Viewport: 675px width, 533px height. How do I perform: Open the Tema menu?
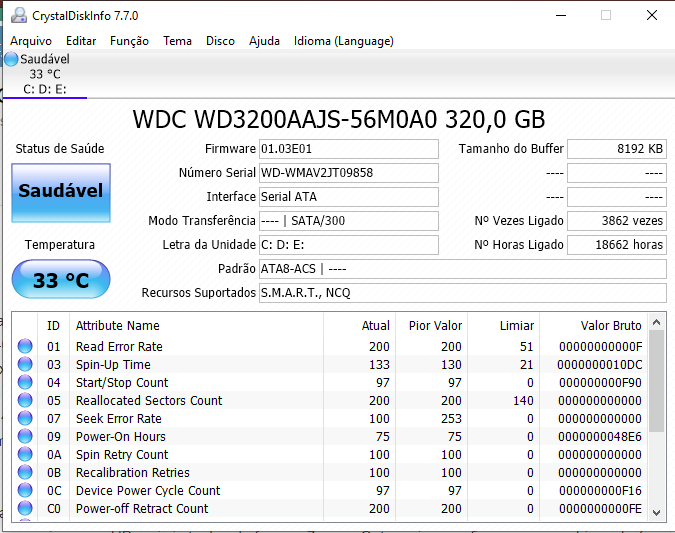pos(177,41)
